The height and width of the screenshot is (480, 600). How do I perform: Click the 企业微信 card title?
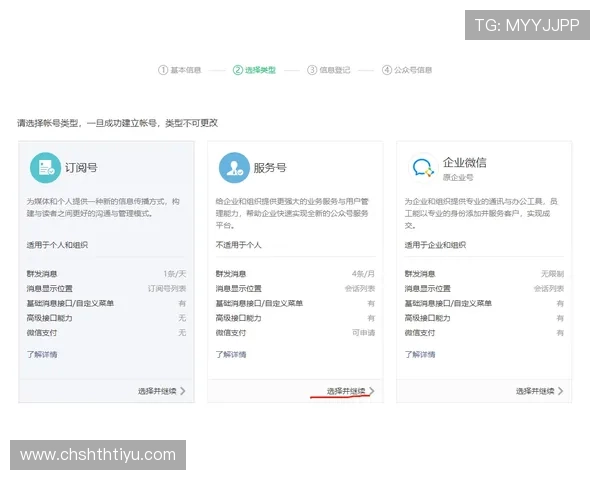coord(465,163)
